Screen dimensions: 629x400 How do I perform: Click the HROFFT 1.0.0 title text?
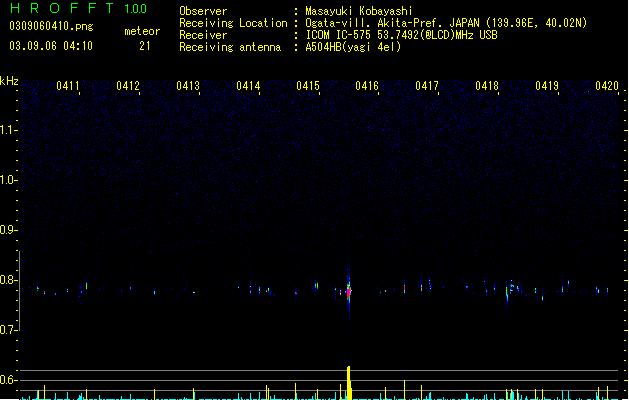click(78, 8)
